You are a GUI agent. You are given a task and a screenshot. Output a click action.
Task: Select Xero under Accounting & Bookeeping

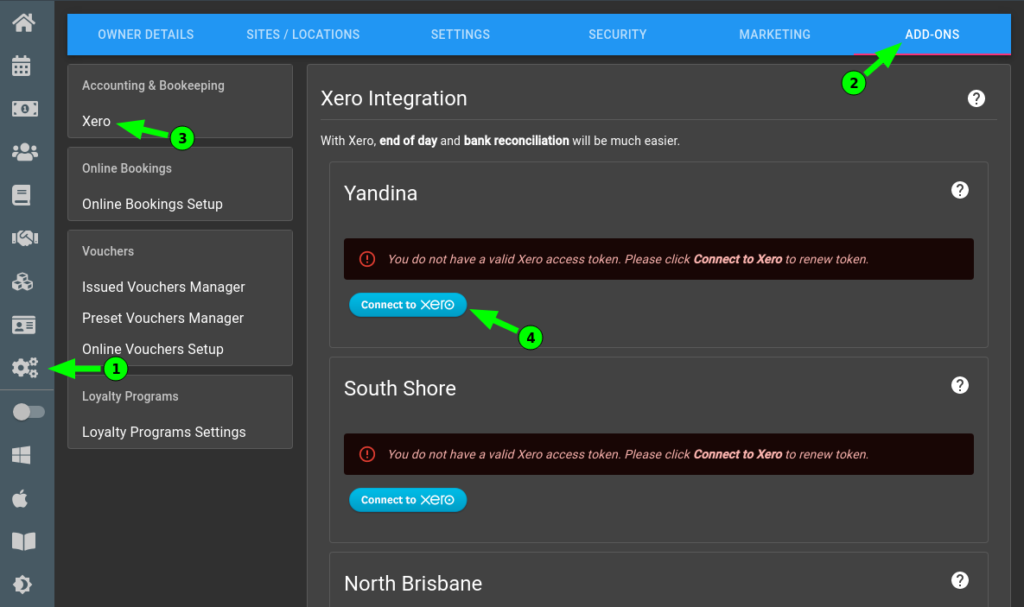coord(96,122)
